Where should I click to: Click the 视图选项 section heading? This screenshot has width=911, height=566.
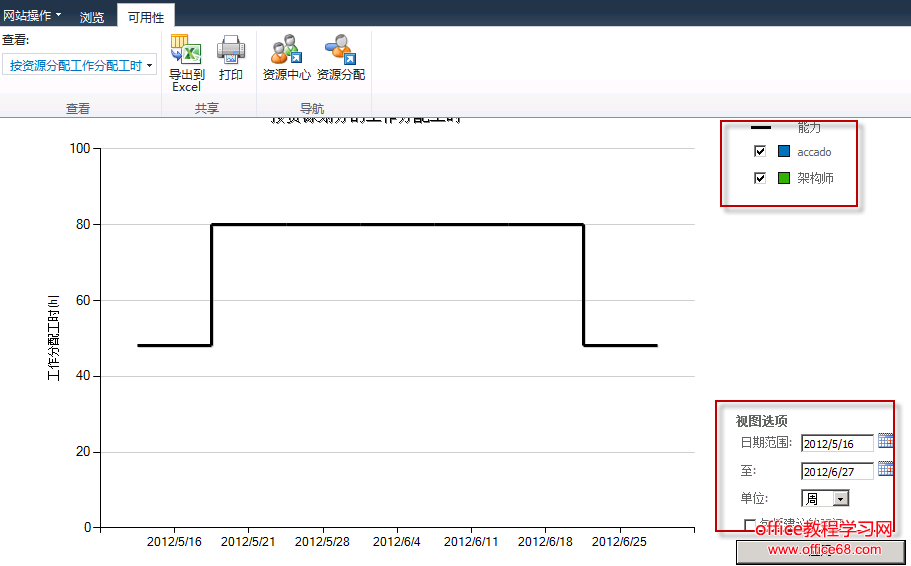[x=761, y=421]
